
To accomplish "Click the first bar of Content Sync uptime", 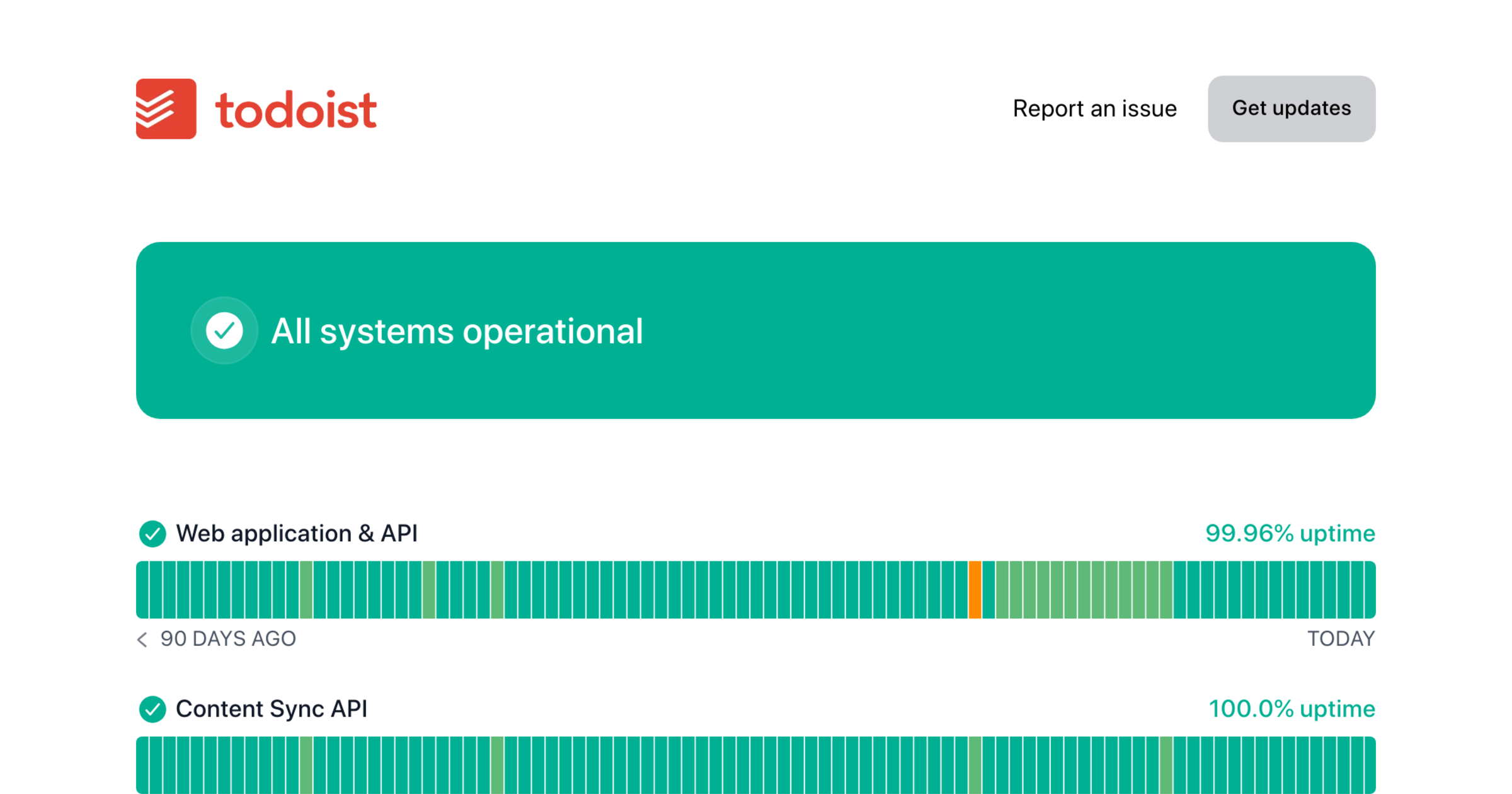I will point(142,764).
